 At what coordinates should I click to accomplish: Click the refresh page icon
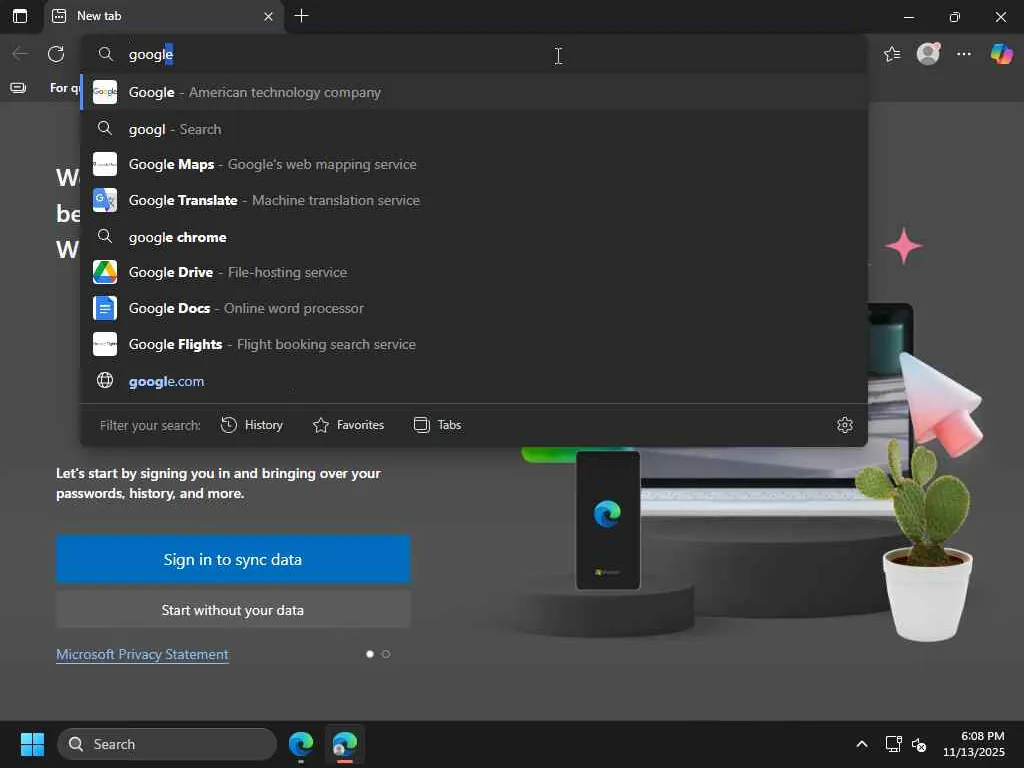pos(56,54)
